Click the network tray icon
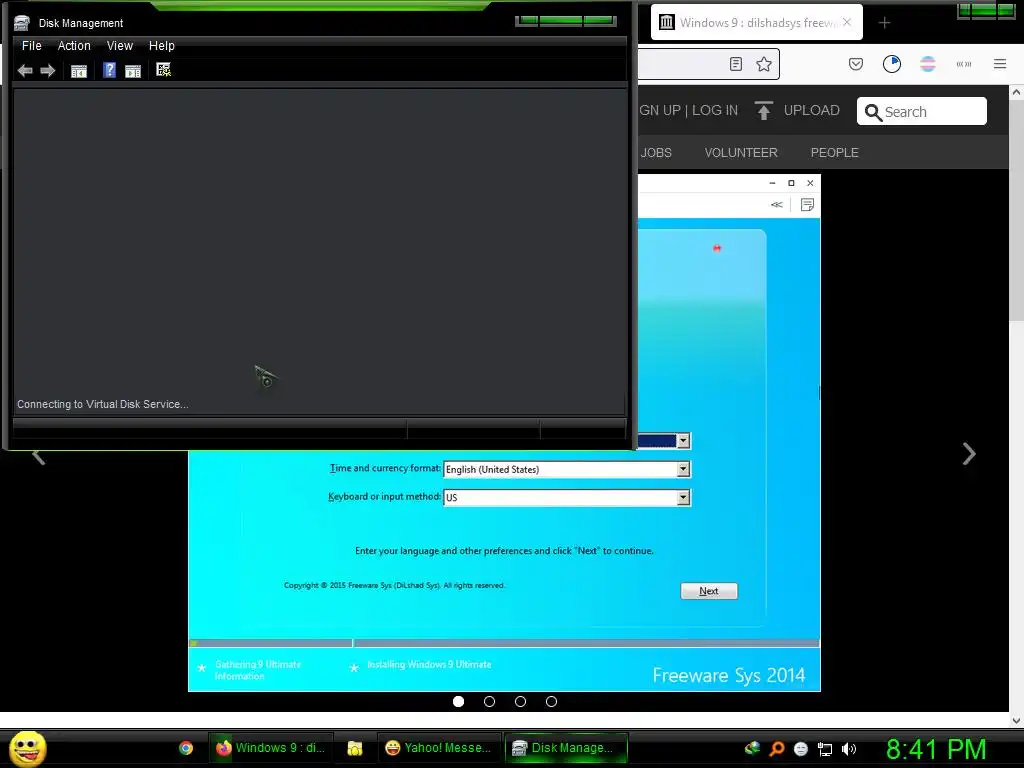Image resolution: width=1024 pixels, height=768 pixels. pos(825,749)
